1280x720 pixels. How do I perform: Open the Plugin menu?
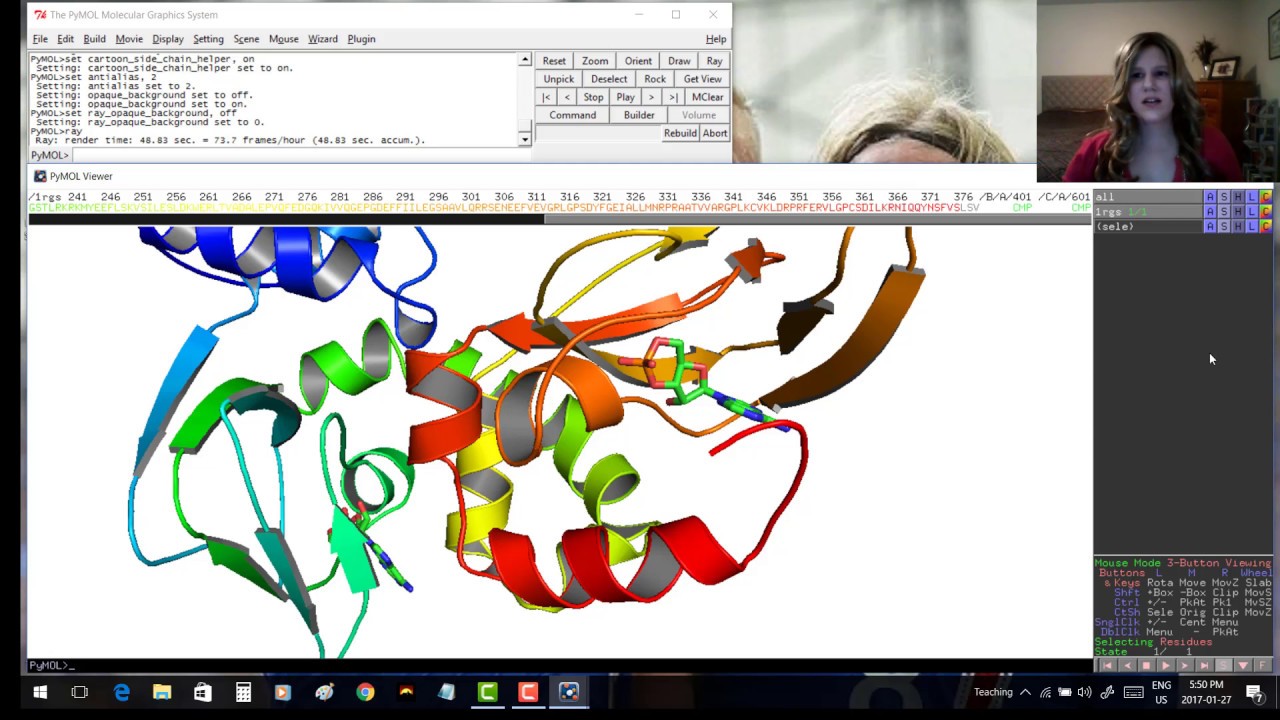(361, 39)
